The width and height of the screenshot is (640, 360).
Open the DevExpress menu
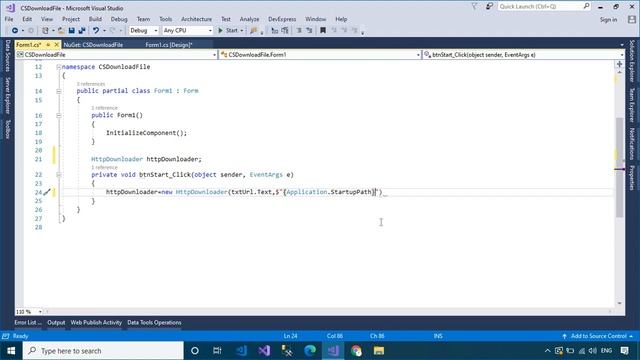tap(282, 19)
